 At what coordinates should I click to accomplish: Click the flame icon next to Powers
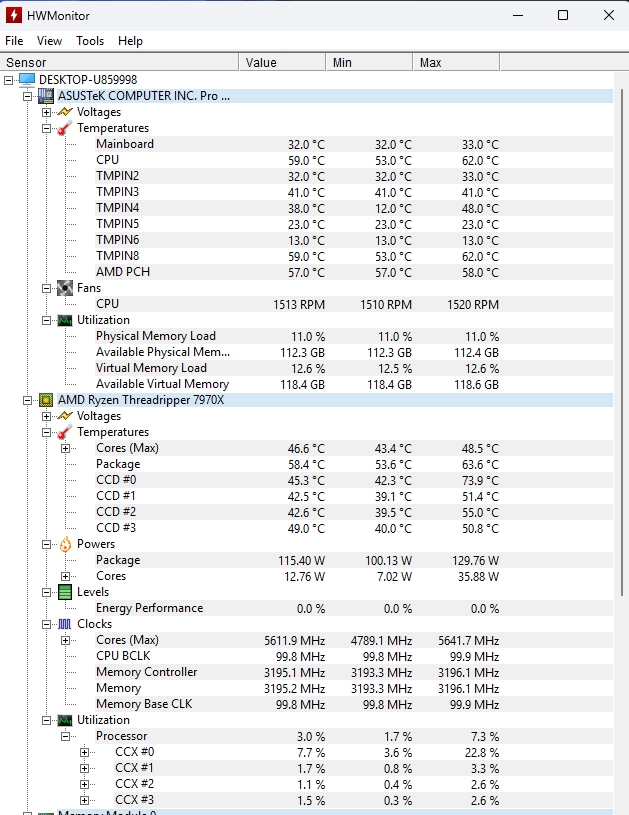[x=64, y=544]
